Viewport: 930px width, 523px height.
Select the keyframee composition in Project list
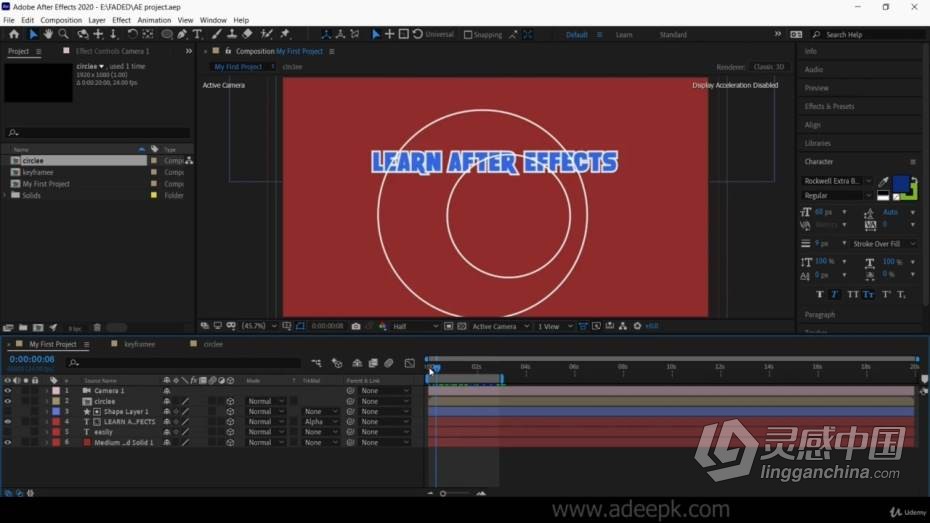(37, 172)
